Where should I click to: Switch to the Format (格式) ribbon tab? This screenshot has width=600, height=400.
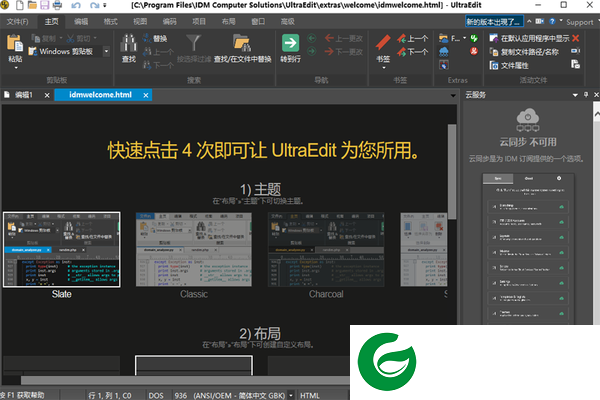pyautogui.click(x=110, y=22)
